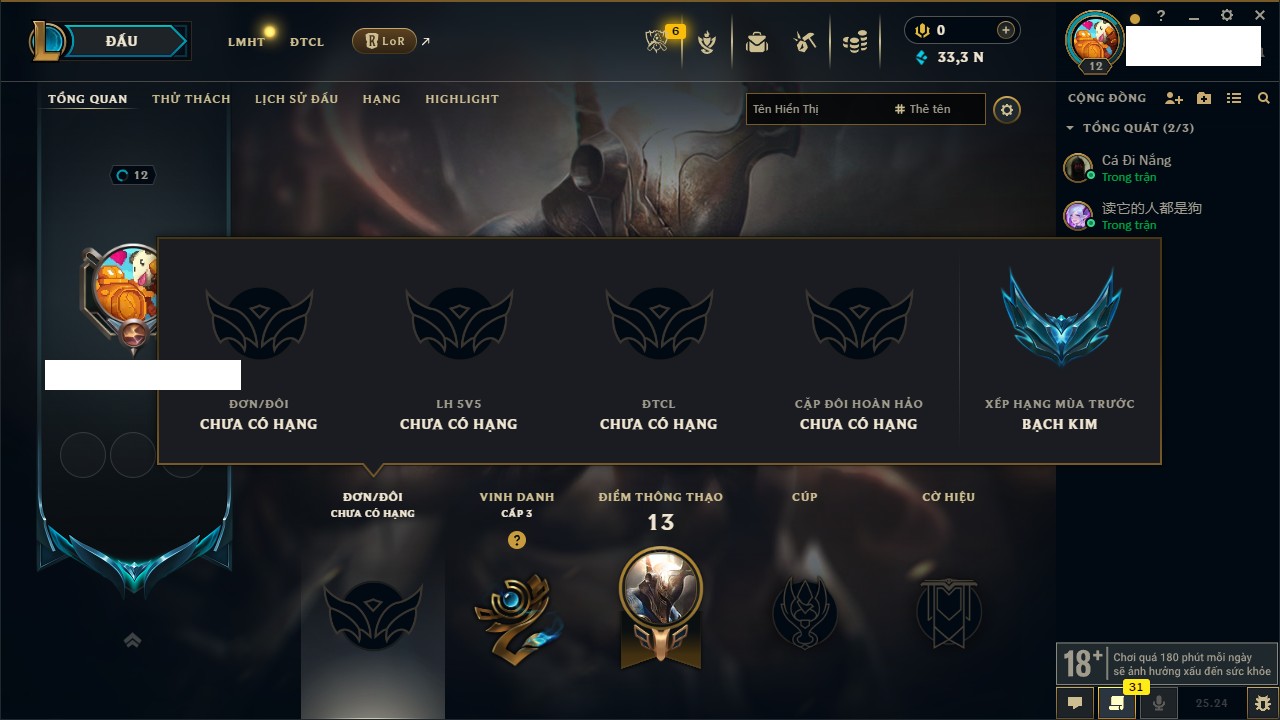Viewport: 1280px width, 720px height.
Task: Open the Clash trophy icon with badge 6
Action: pyautogui.click(x=657, y=42)
